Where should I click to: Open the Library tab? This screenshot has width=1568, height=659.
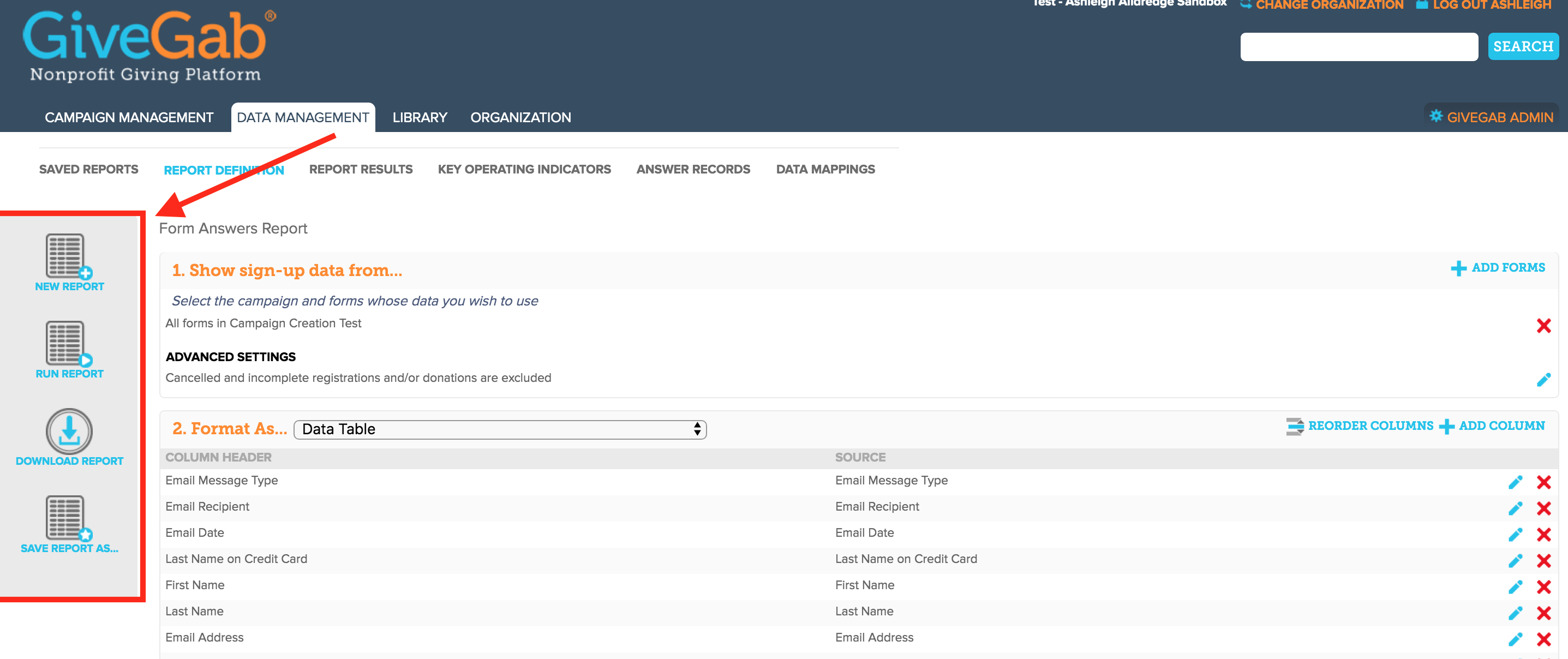pos(420,117)
